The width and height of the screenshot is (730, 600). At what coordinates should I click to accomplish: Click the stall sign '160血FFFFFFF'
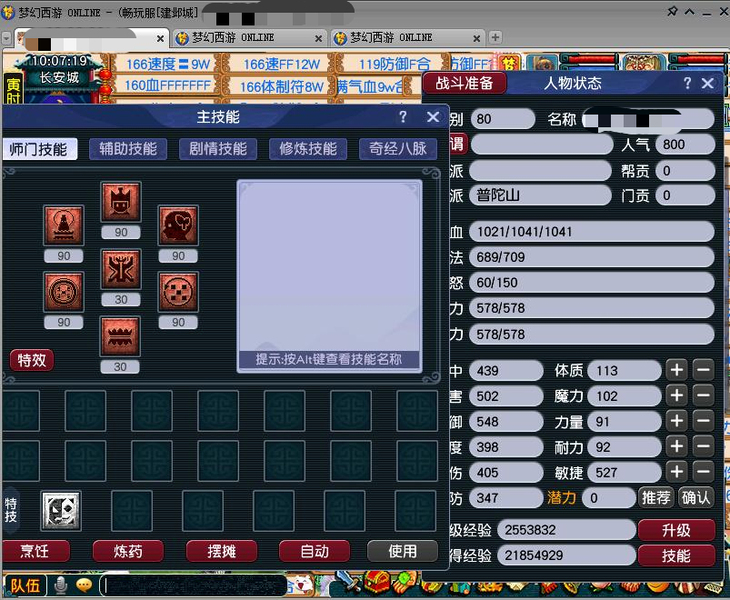coord(168,86)
